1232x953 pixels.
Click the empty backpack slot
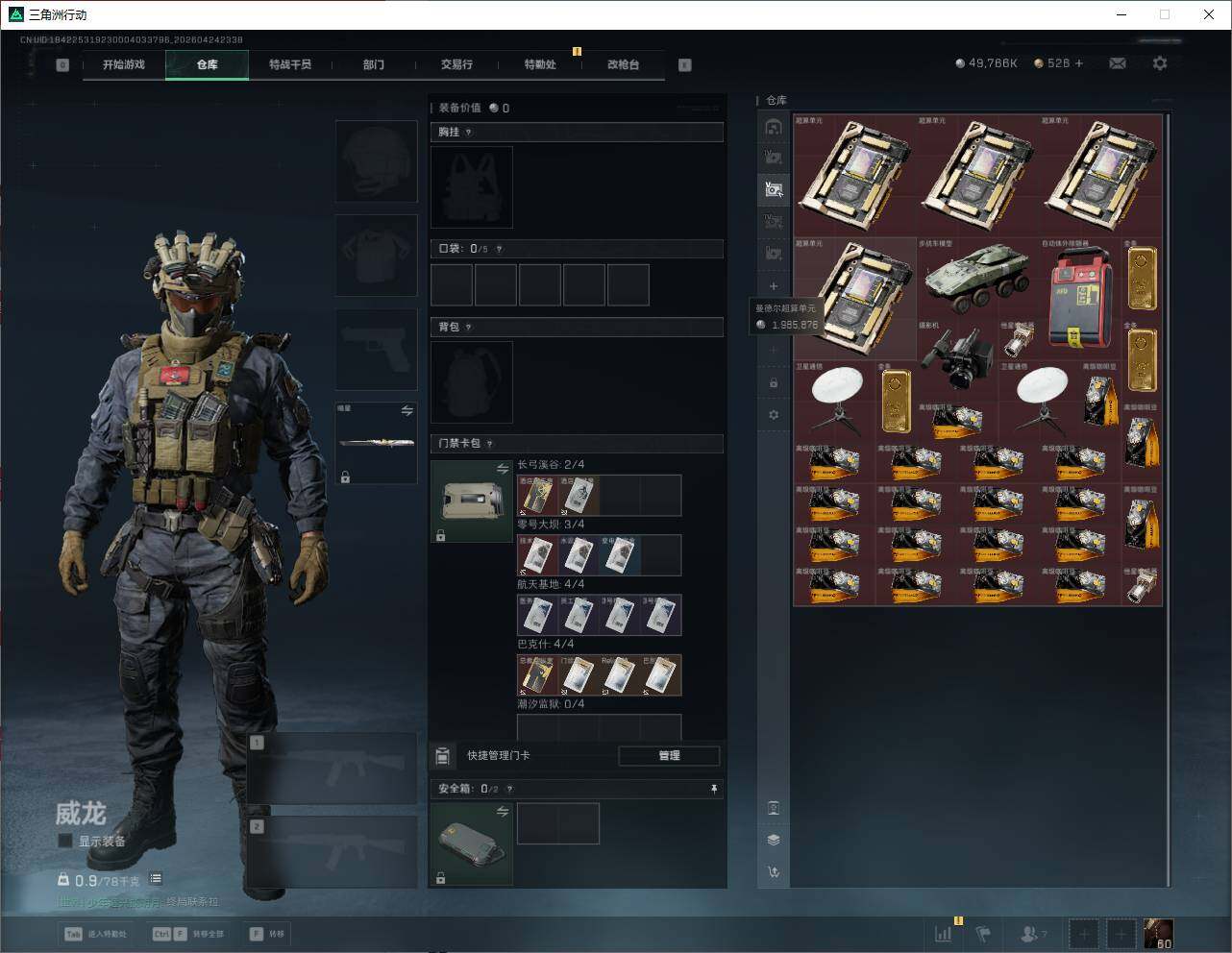(x=472, y=382)
